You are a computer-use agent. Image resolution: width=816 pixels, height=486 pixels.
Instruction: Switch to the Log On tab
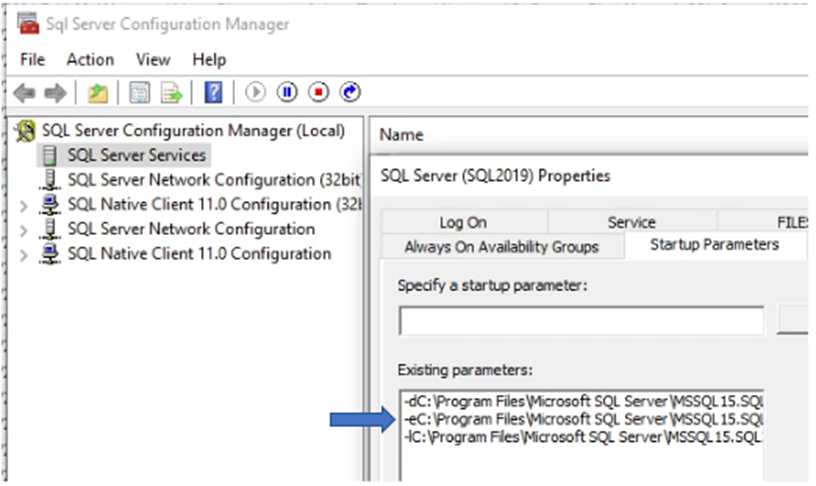pos(462,222)
